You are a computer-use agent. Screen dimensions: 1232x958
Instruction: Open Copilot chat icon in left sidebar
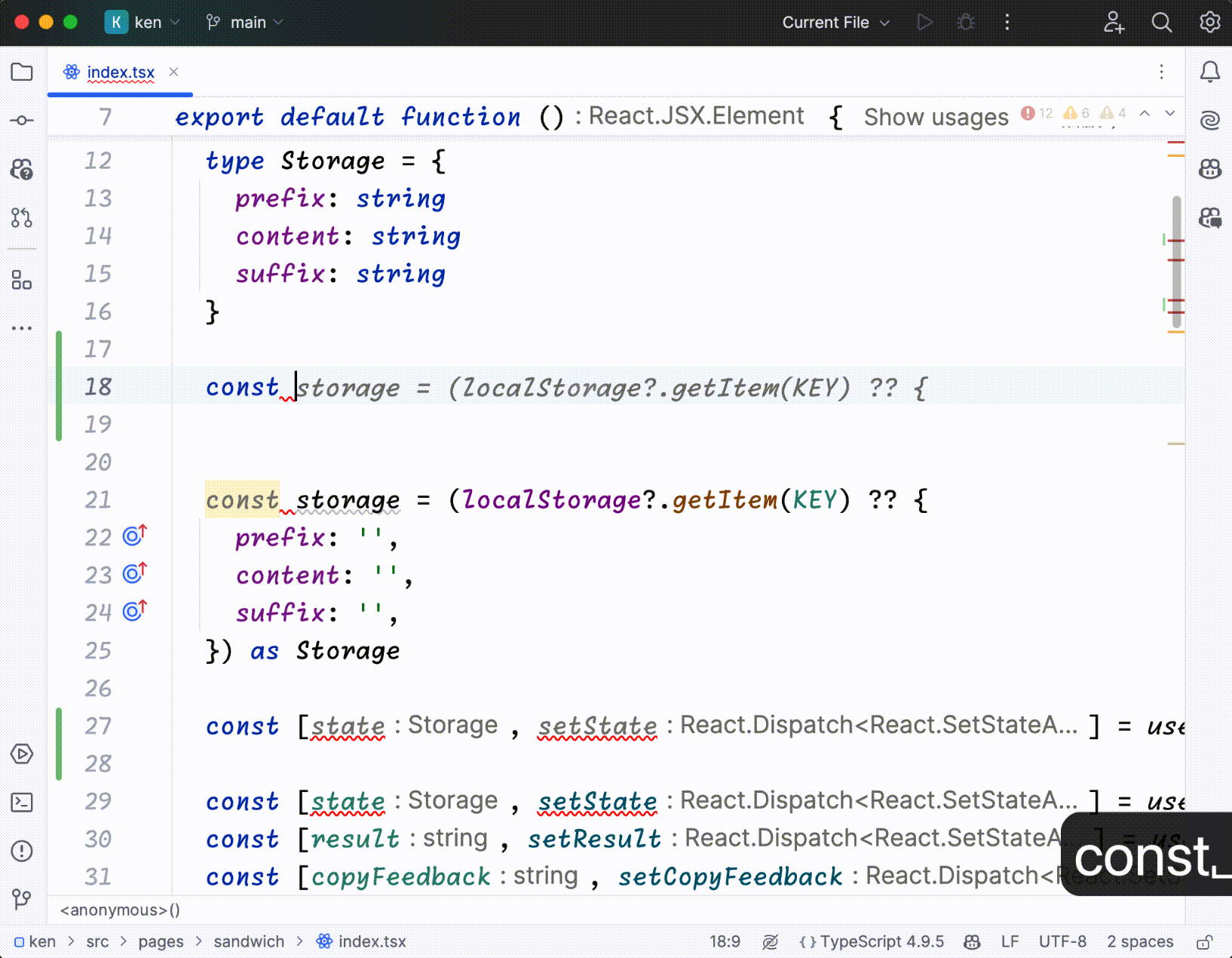coord(22,170)
